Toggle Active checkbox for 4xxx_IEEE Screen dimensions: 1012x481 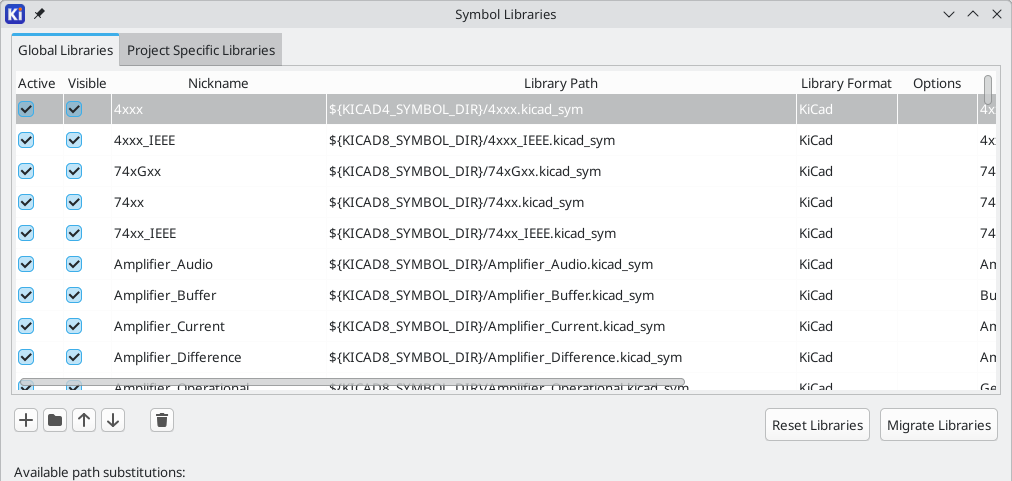[x=26, y=140]
